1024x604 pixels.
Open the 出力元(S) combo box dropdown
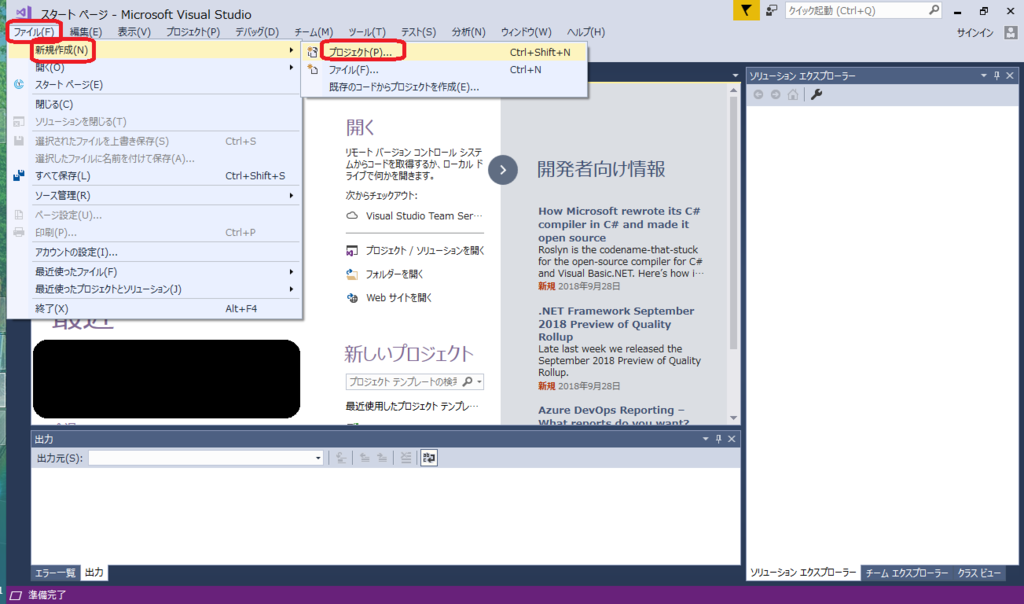tap(318, 458)
